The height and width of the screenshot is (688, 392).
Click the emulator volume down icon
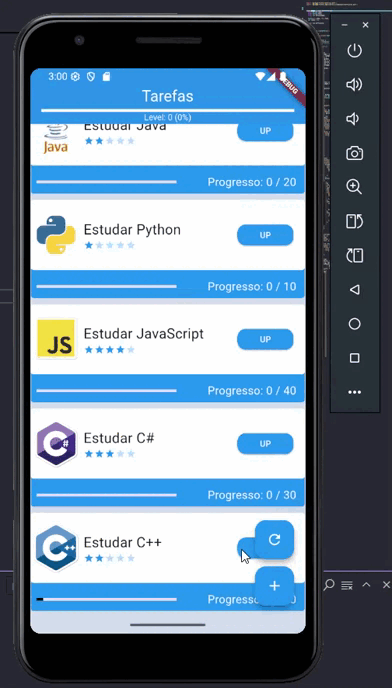pyautogui.click(x=353, y=119)
